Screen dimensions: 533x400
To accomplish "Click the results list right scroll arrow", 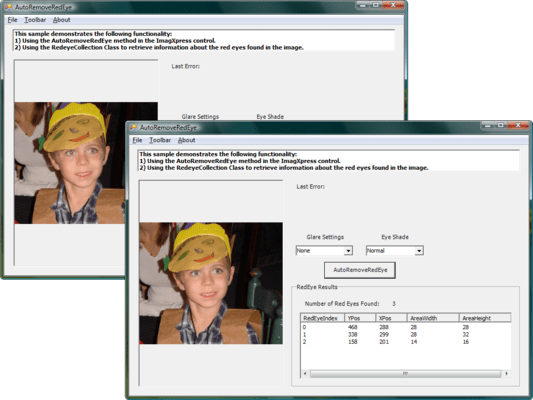I will [506, 373].
